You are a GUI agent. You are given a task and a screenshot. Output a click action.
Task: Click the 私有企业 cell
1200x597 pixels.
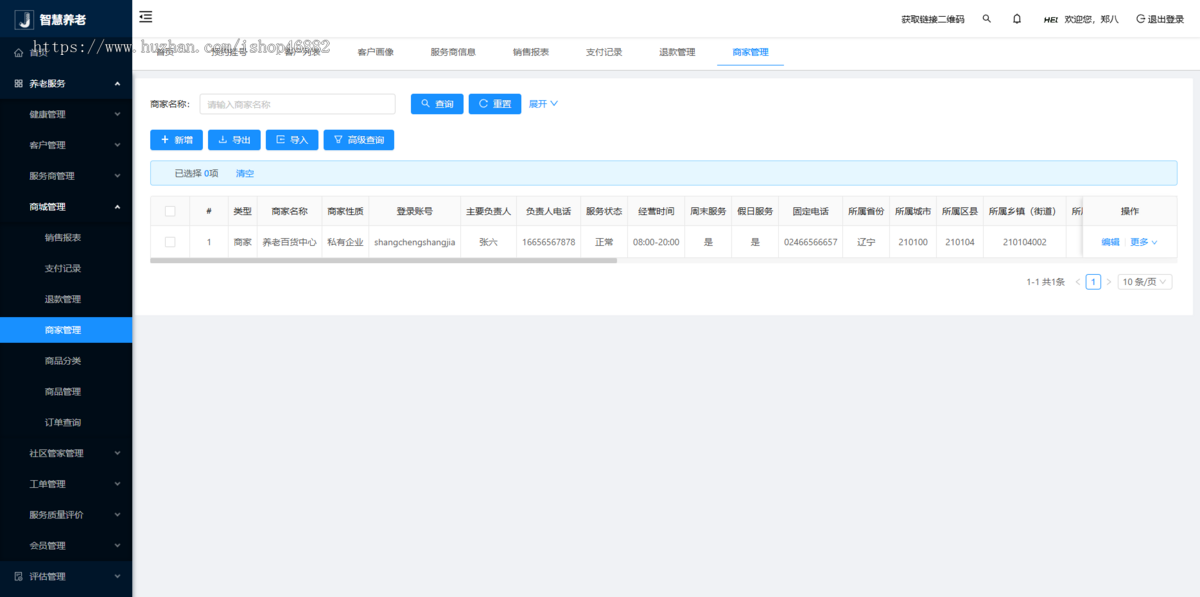[345, 242]
